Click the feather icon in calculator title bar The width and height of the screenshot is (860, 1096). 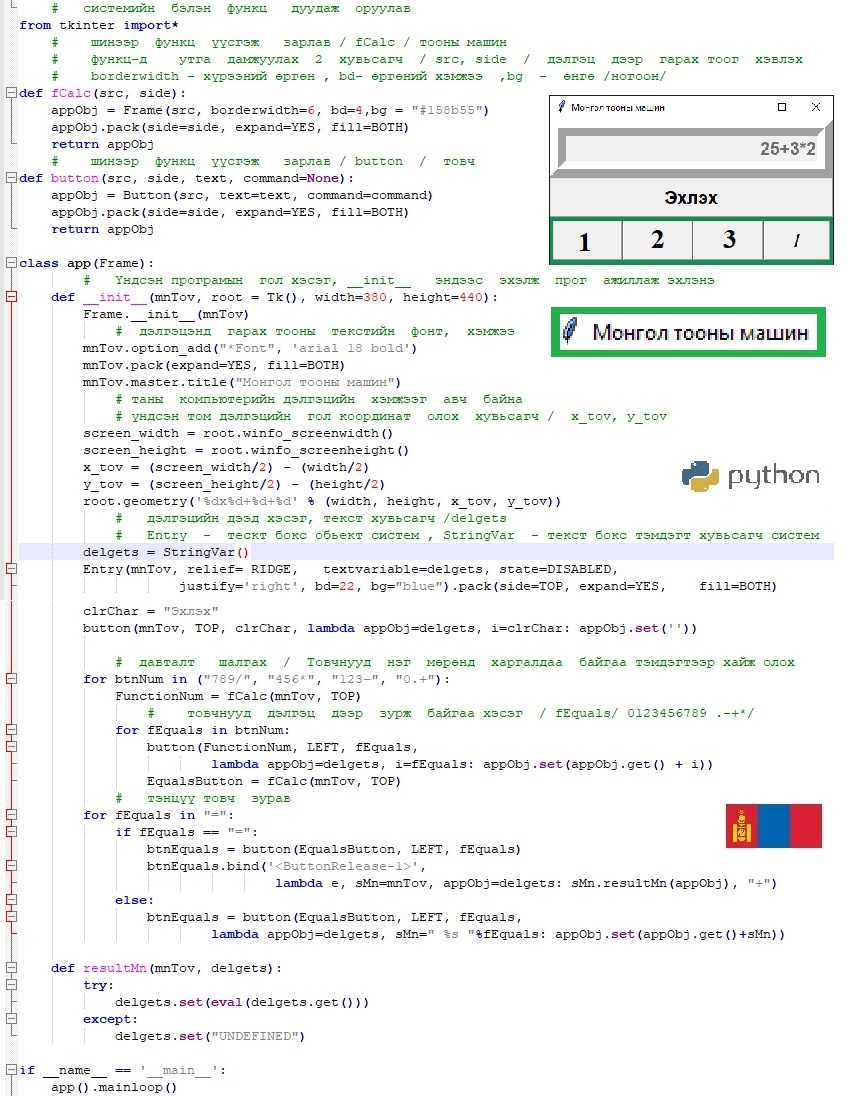(x=561, y=107)
